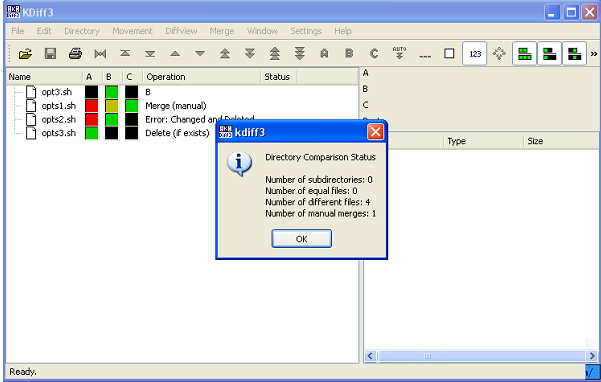Toggle the dotted show-whitespace-characters icon
Screen dimensions: 601x382
(x=425, y=56)
